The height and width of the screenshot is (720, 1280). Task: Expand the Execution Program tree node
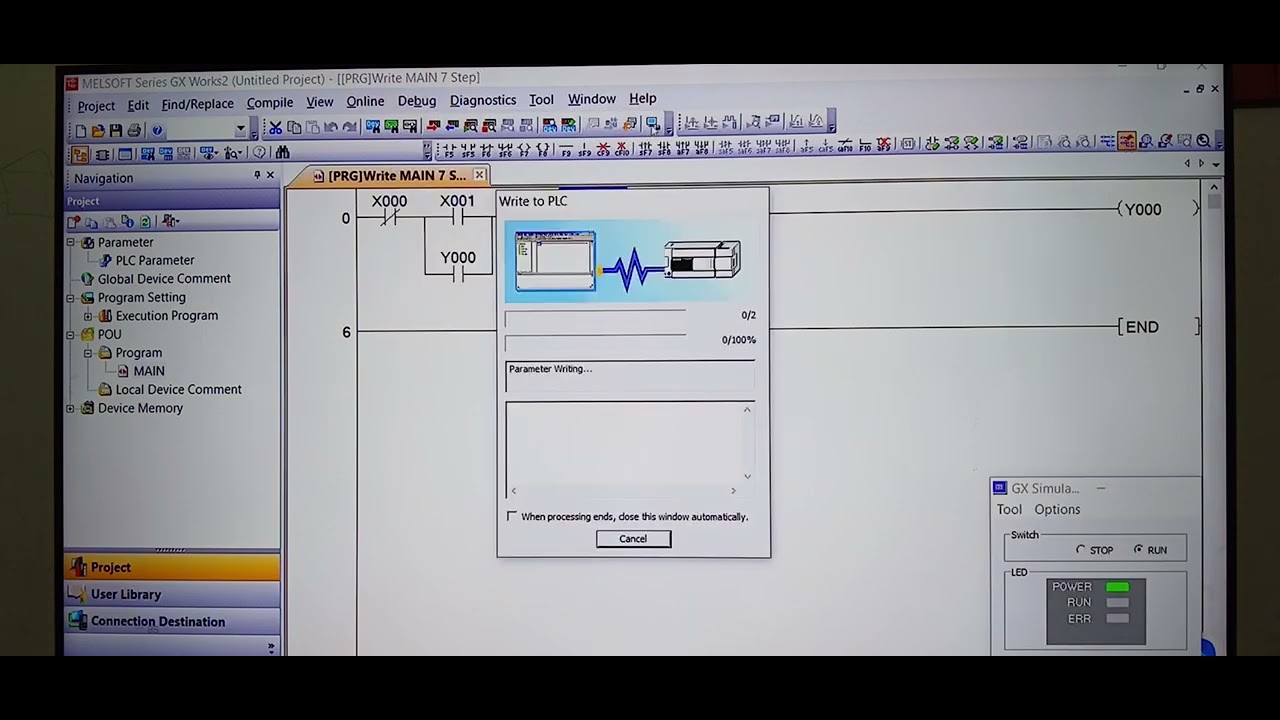[x=88, y=316]
